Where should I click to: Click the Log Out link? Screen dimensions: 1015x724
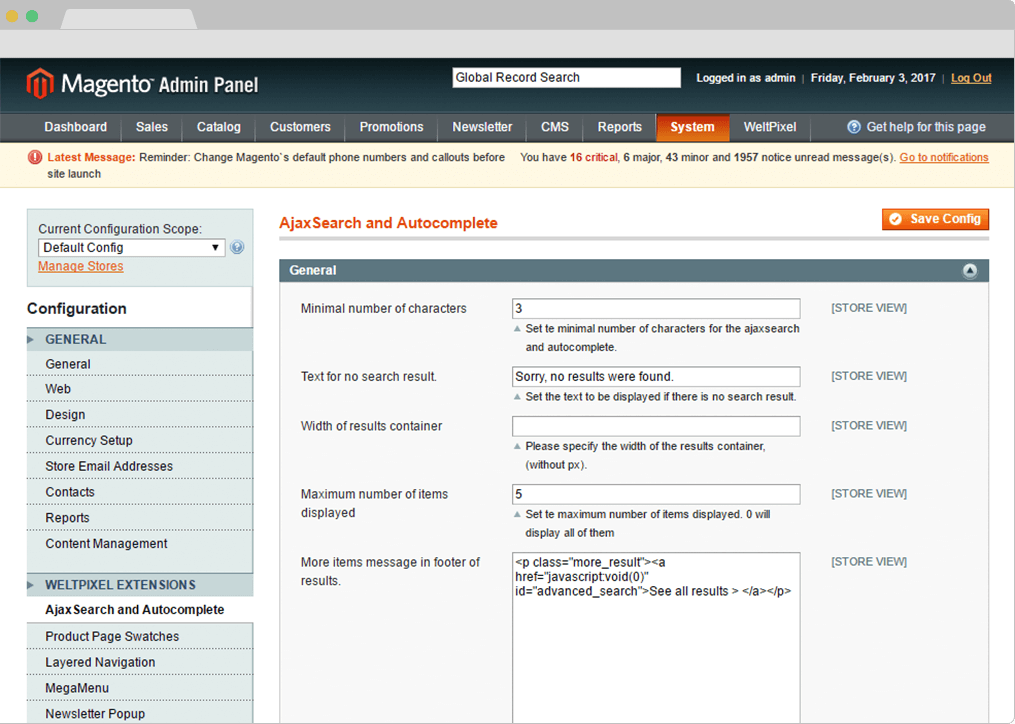971,78
